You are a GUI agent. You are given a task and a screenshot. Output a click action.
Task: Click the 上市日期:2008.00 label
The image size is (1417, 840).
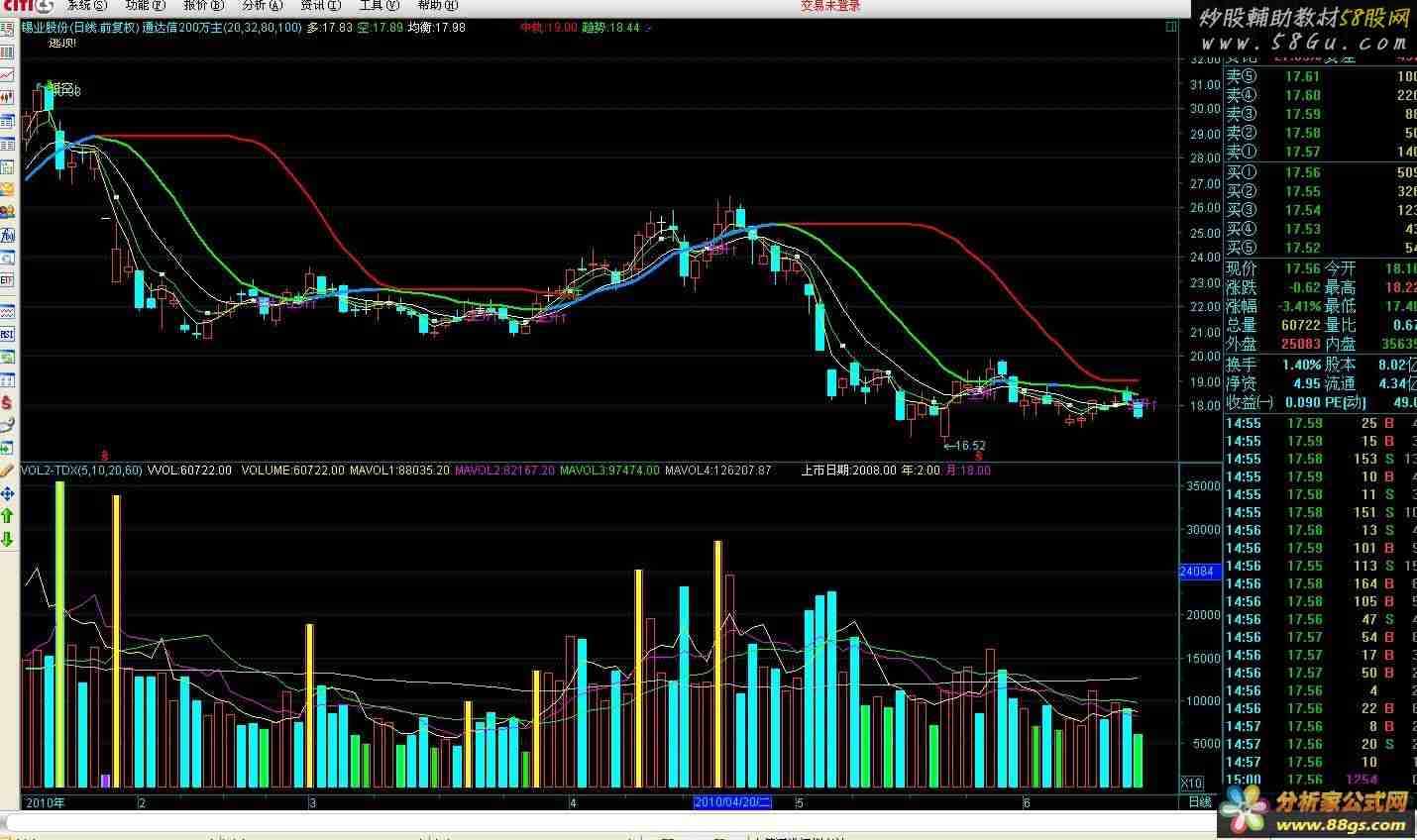point(848,471)
